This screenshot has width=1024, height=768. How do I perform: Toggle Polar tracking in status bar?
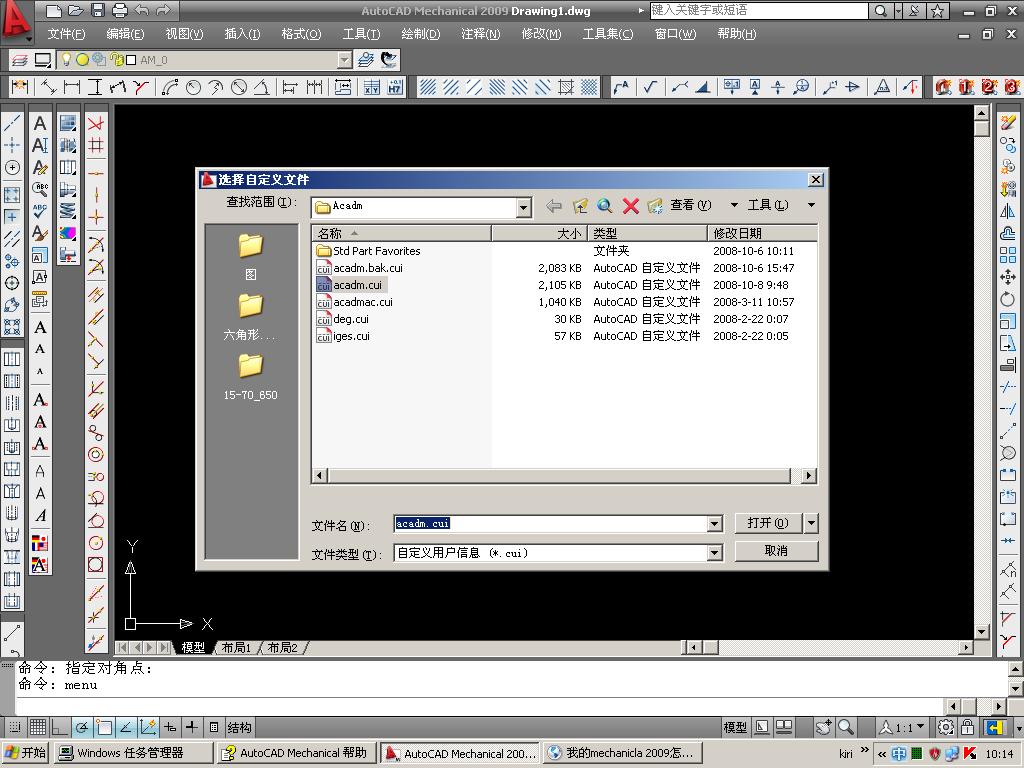tap(82, 727)
